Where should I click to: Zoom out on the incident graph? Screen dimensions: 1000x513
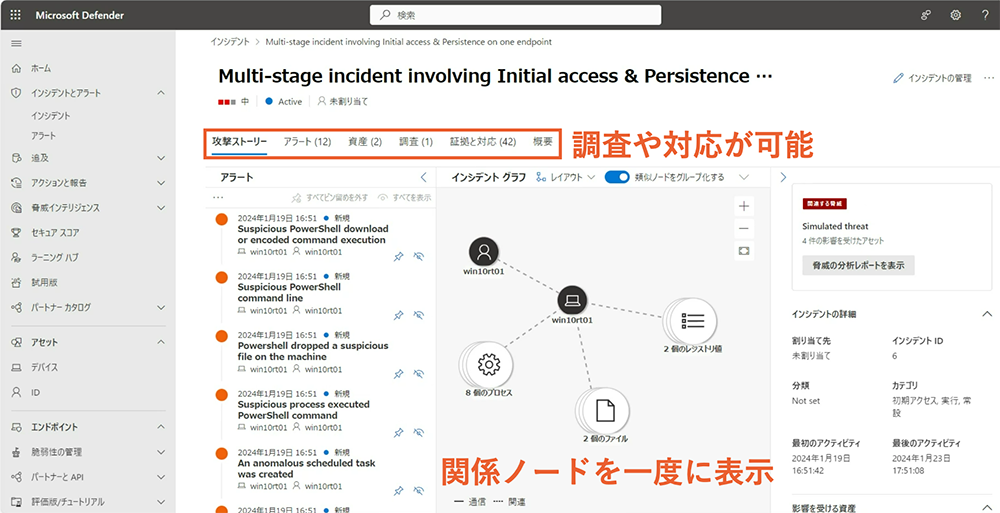coord(744,228)
